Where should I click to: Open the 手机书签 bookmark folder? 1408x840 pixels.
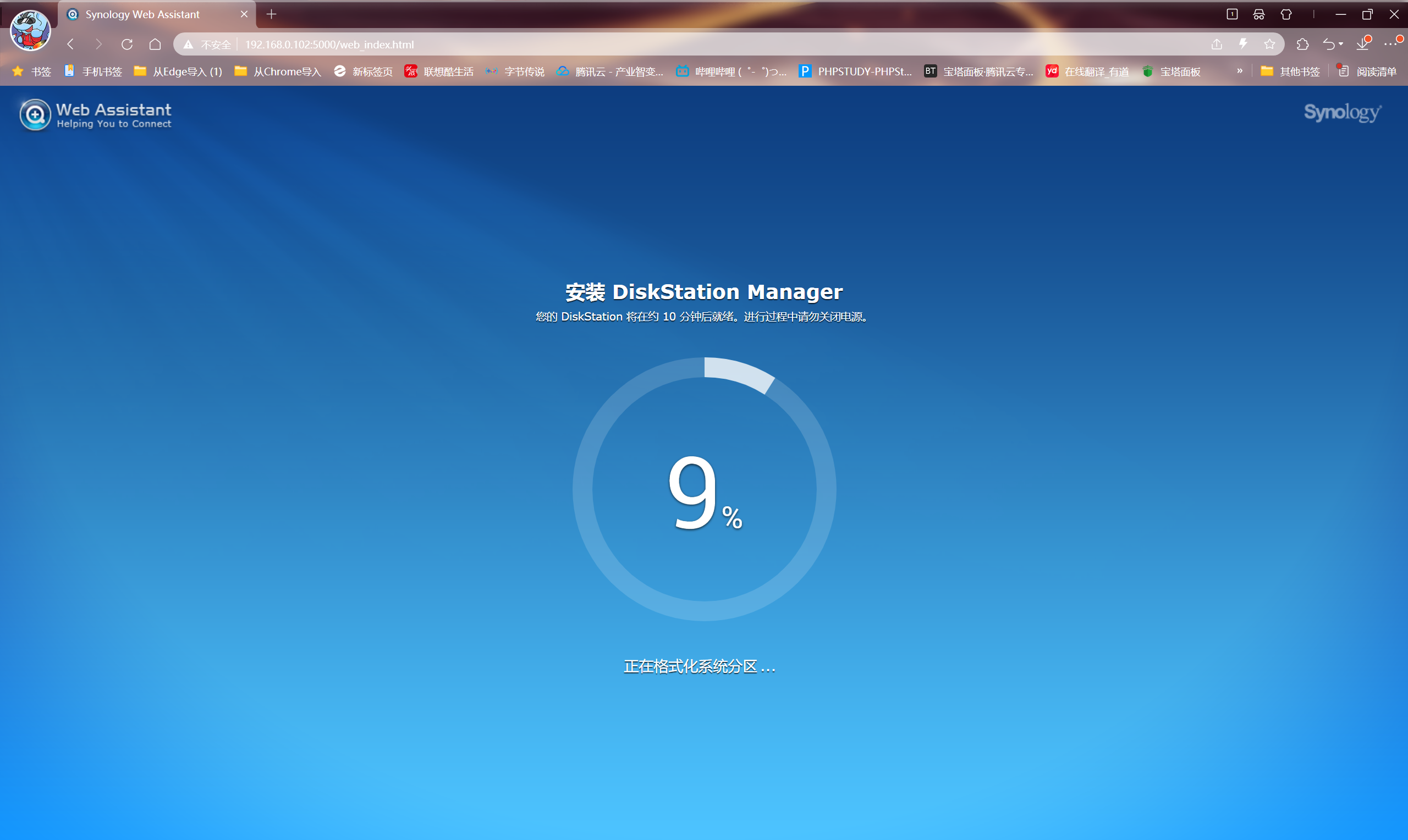pyautogui.click(x=93, y=71)
